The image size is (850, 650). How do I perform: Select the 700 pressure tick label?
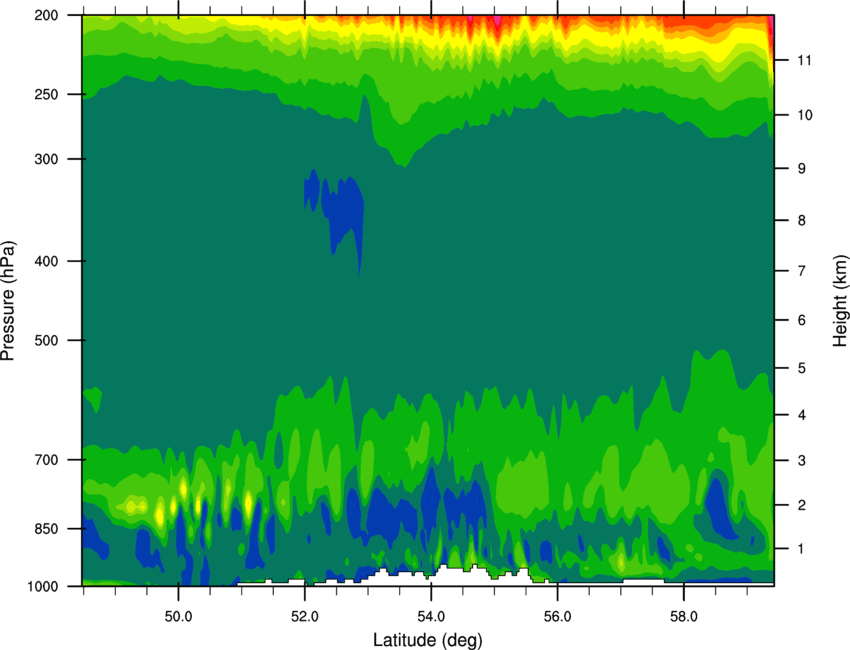pos(46,460)
